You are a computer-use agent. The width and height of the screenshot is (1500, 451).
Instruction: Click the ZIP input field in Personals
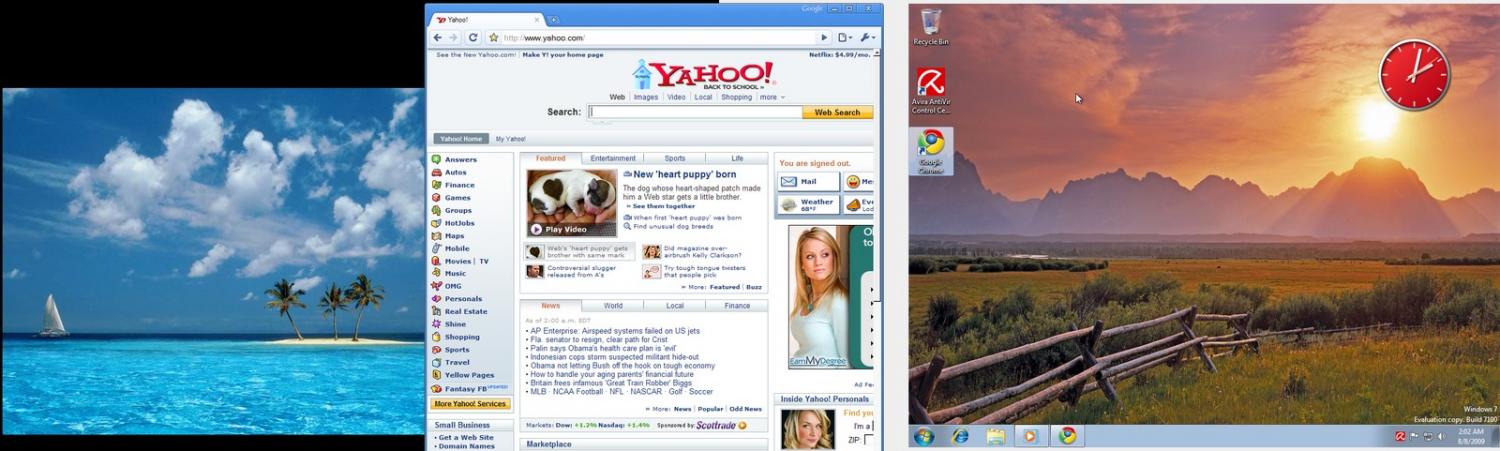pyautogui.click(x=869, y=439)
